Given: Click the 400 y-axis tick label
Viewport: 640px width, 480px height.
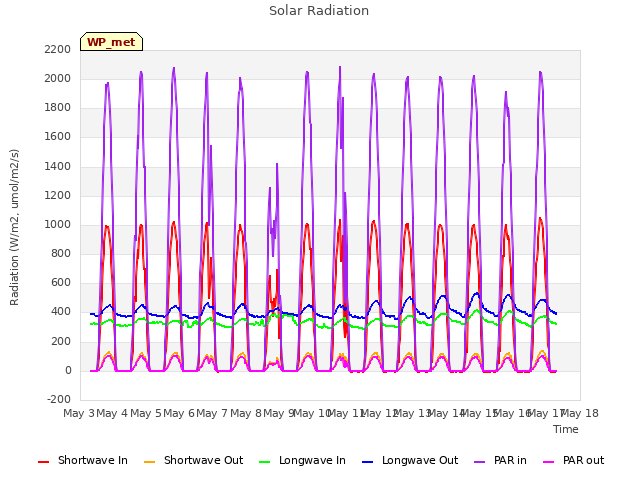Looking at the screenshot, I should point(61,312).
